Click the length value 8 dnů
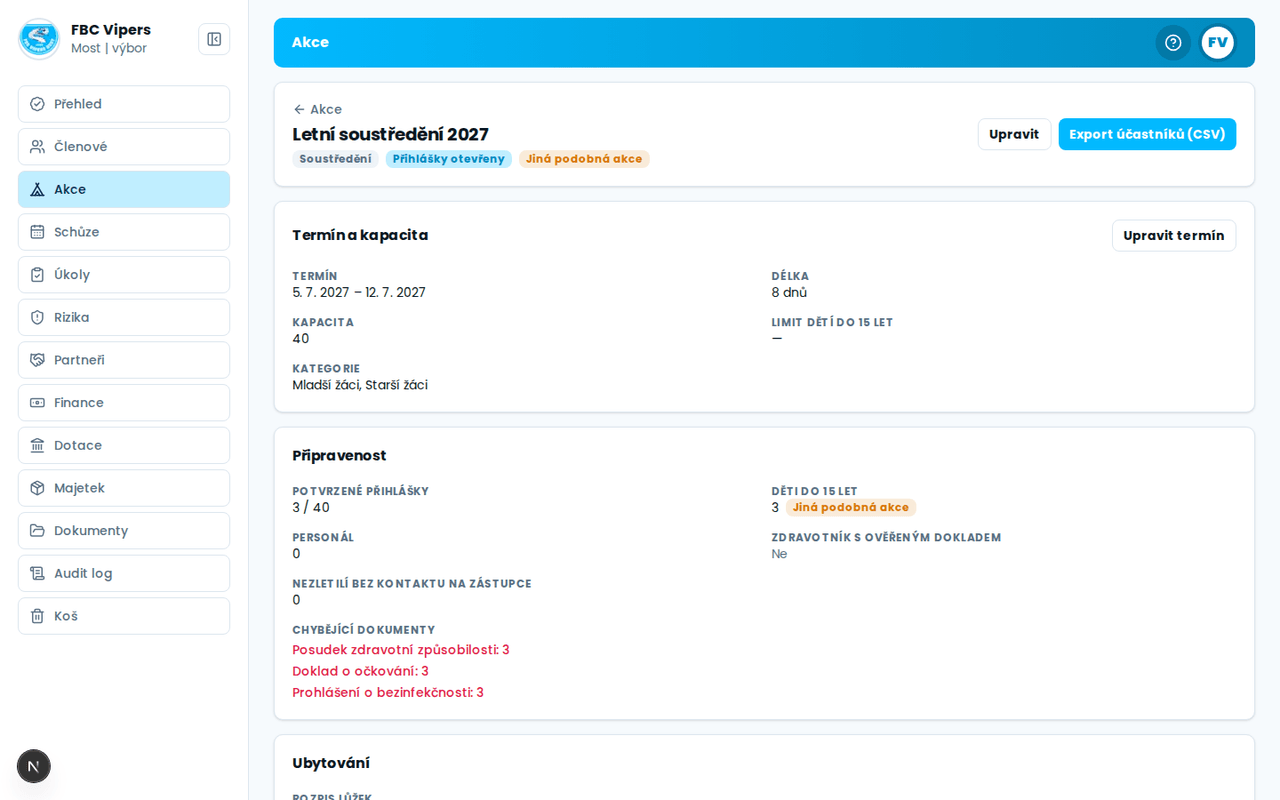The height and width of the screenshot is (800, 1280). click(x=789, y=292)
